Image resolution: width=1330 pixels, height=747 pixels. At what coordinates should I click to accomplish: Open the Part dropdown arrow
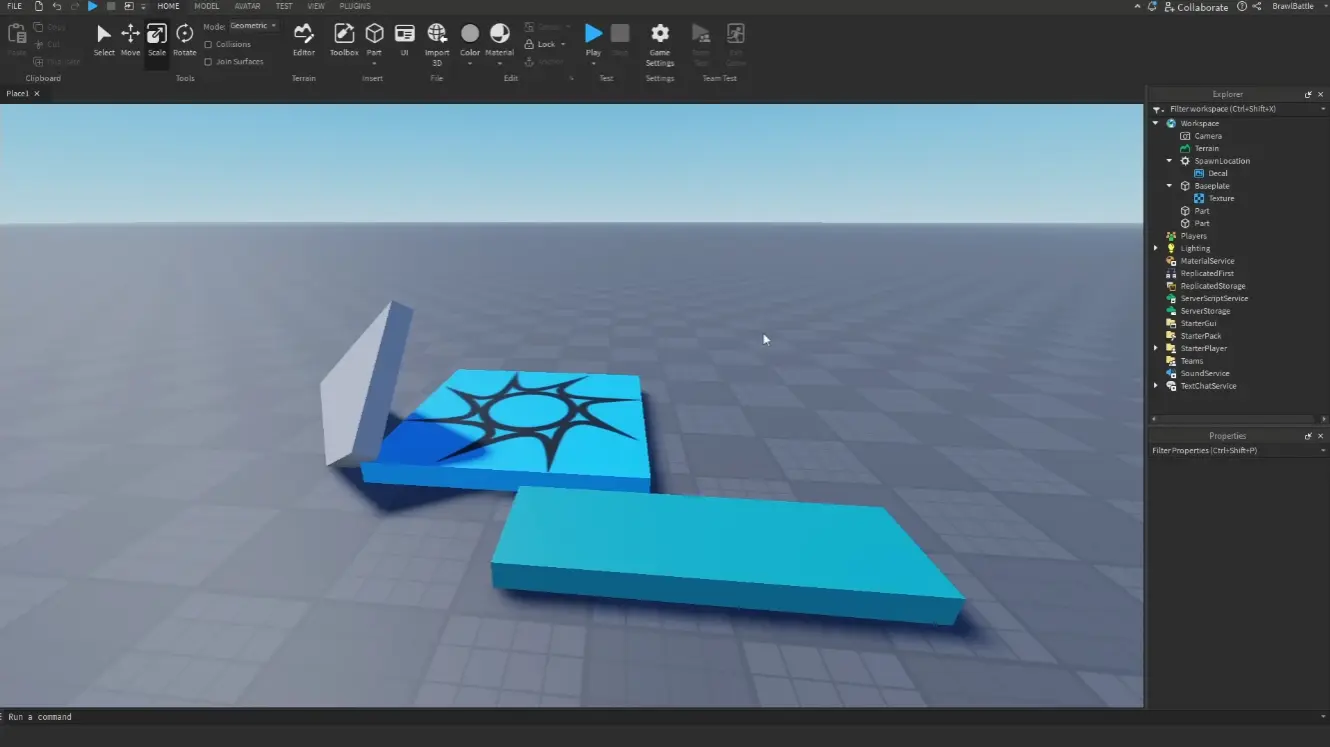pos(374,63)
